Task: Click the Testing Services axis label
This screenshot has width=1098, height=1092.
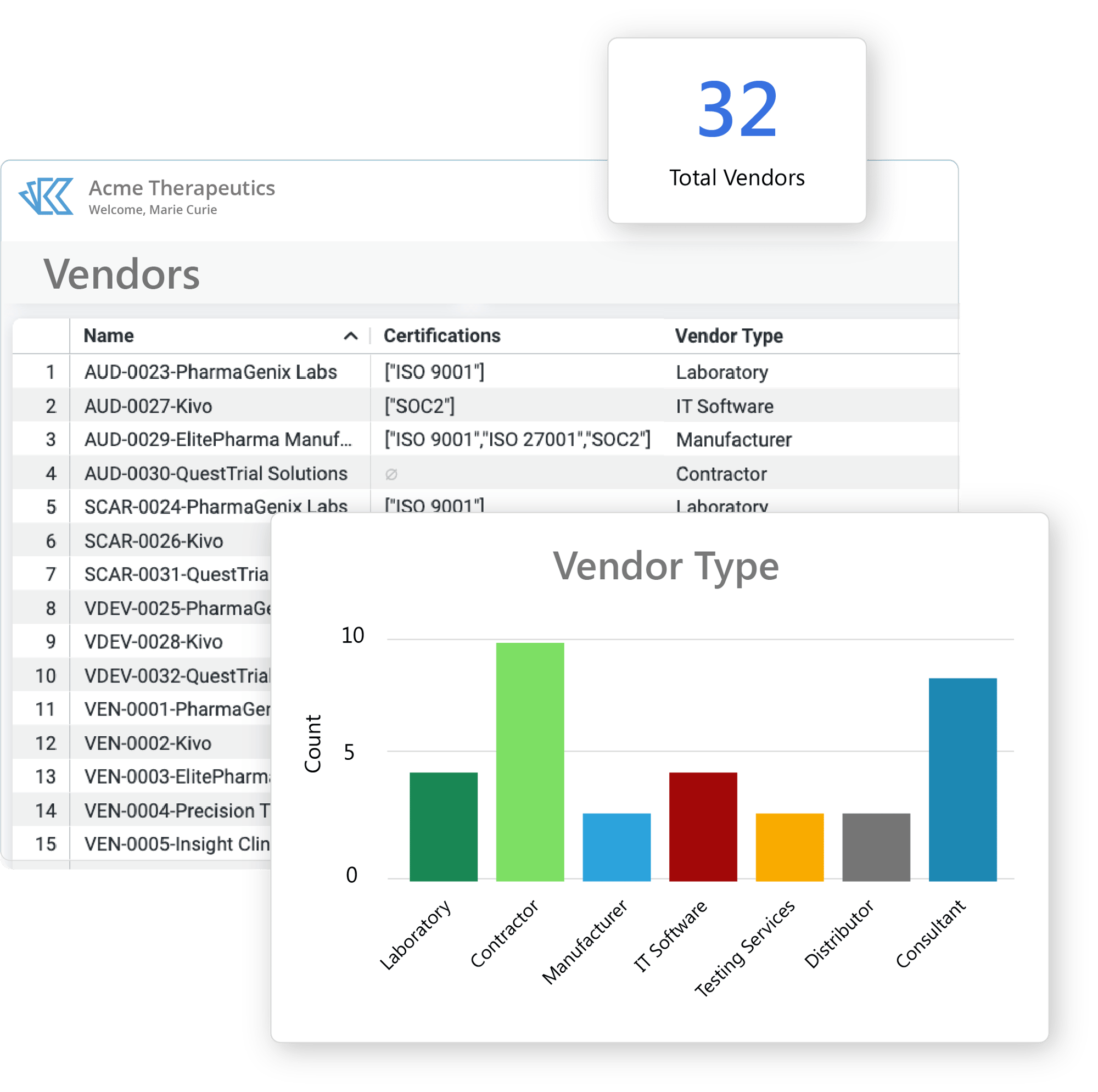Action: (745, 948)
